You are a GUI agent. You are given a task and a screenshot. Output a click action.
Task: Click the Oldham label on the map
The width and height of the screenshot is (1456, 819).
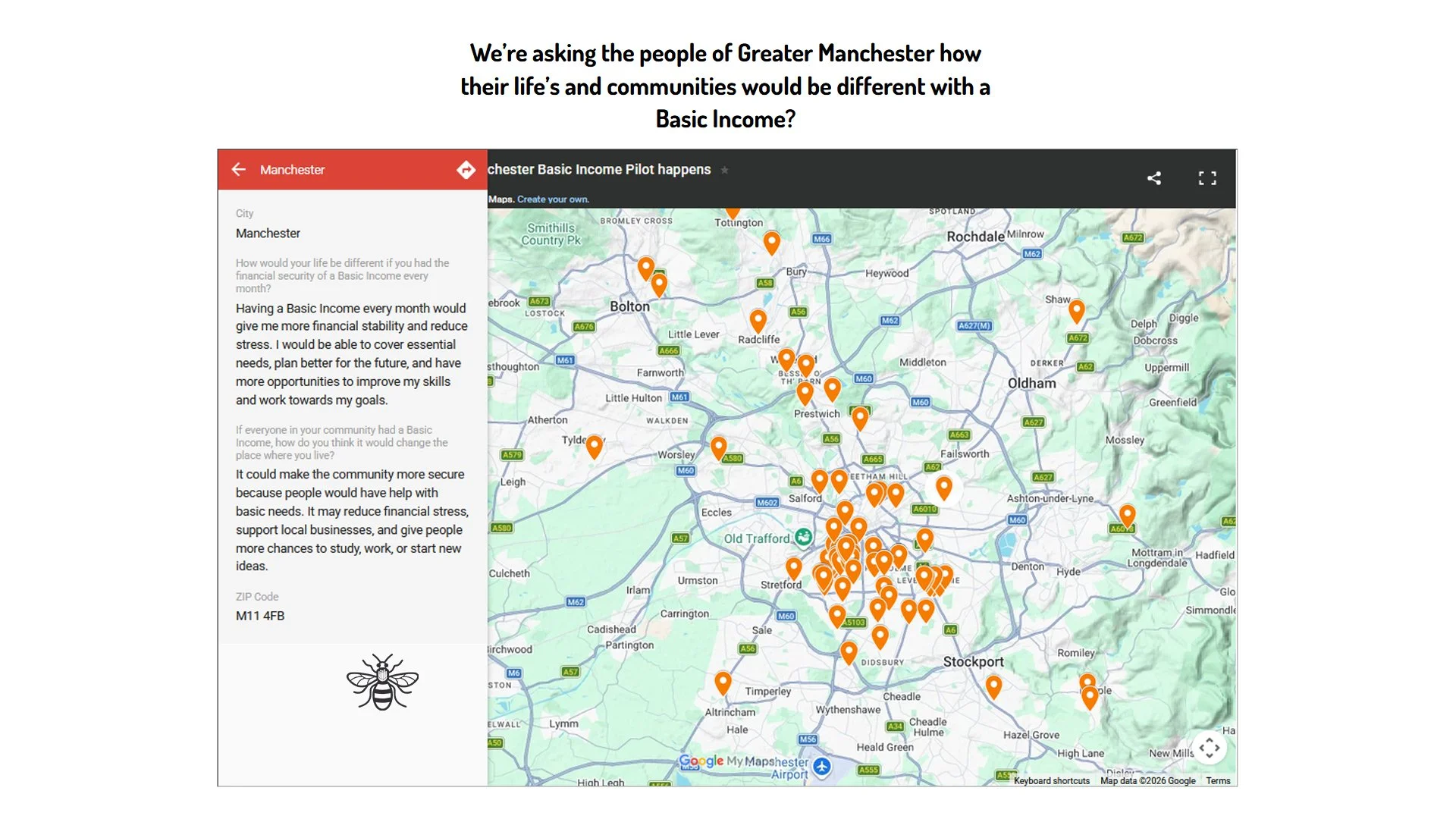tap(1031, 383)
